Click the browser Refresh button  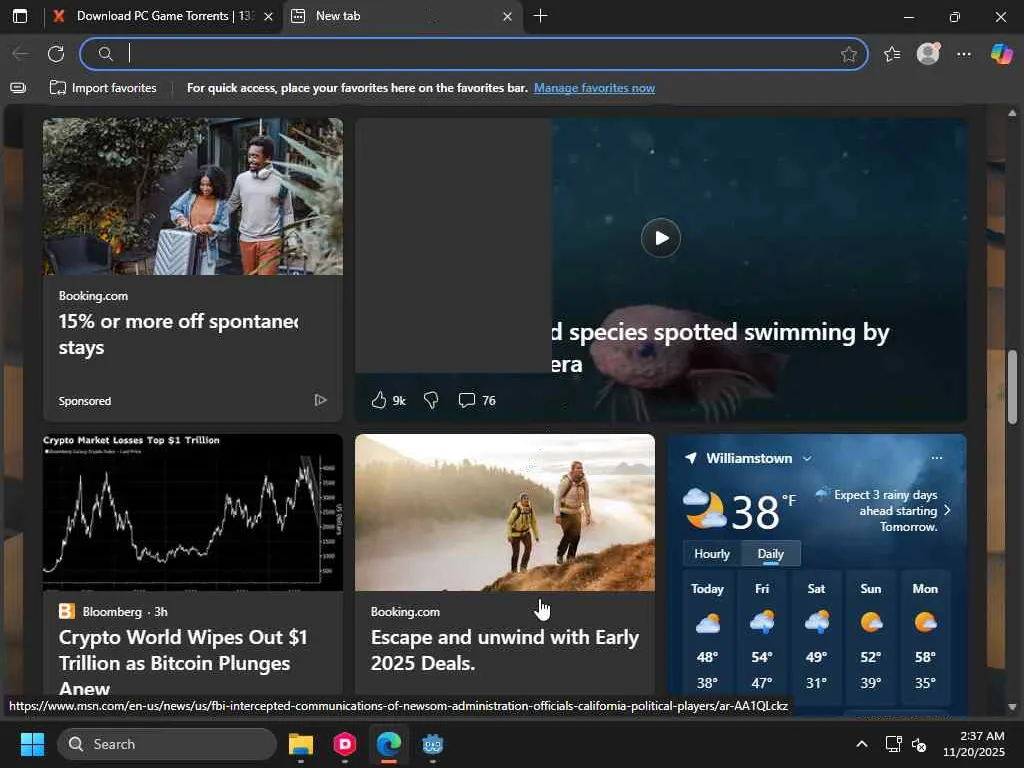coord(56,54)
